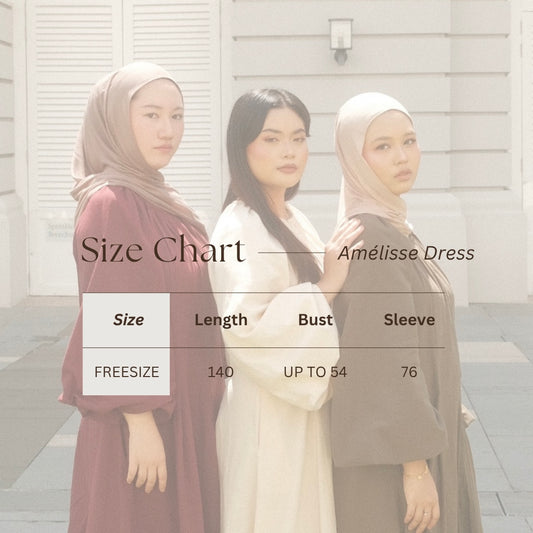533x533 pixels.
Task: Click the Amélisse Dress title text
Action: click(x=406, y=254)
